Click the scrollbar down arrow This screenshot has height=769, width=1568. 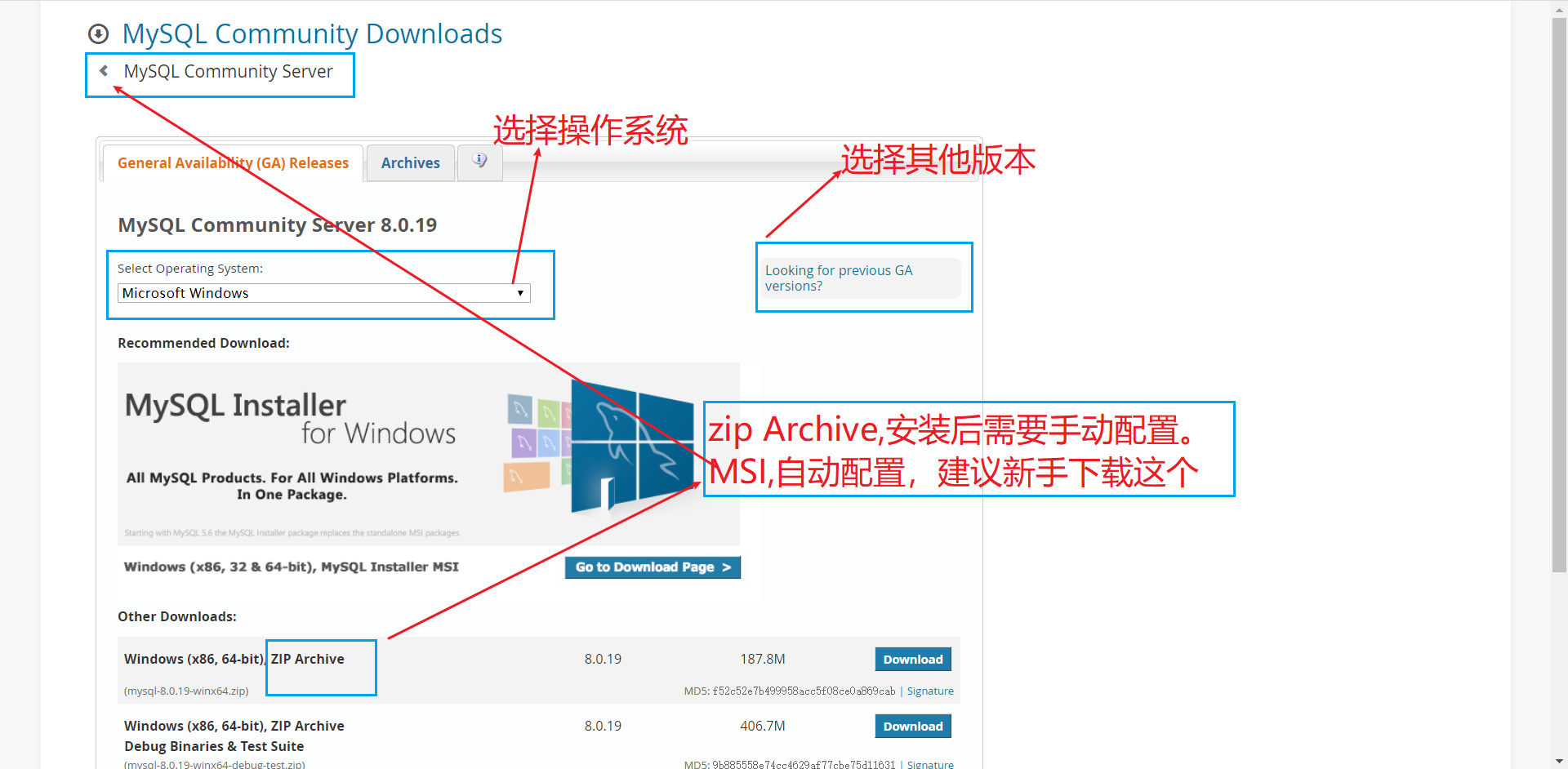1559,761
